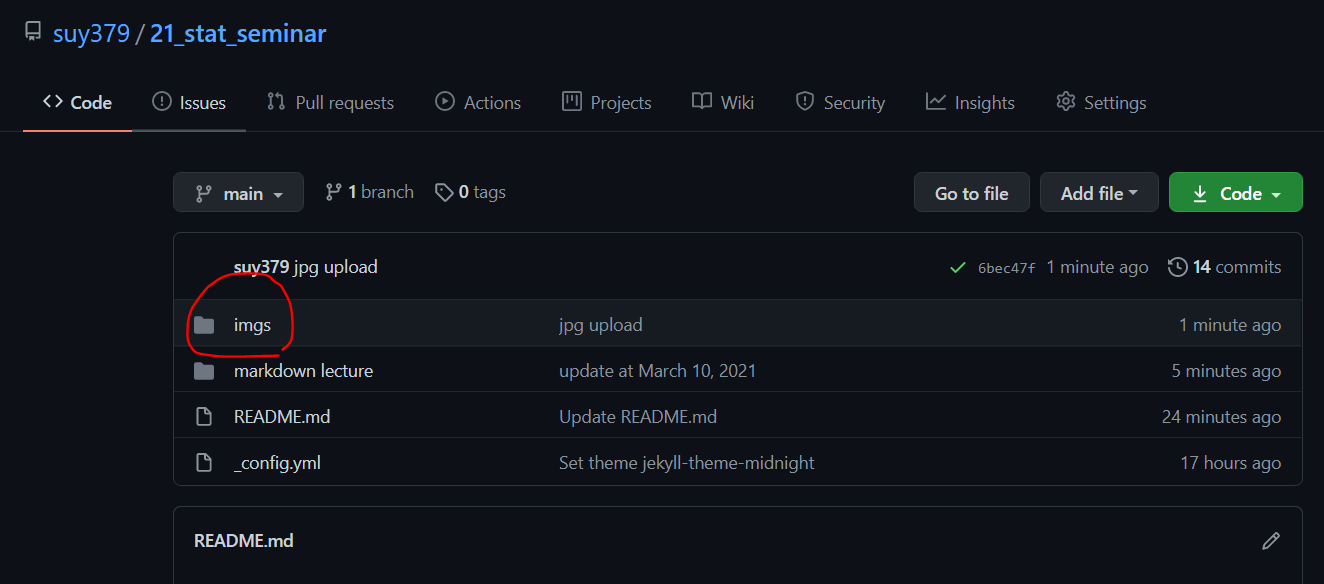Open 'update at March 10, 2021' commit

(657, 371)
